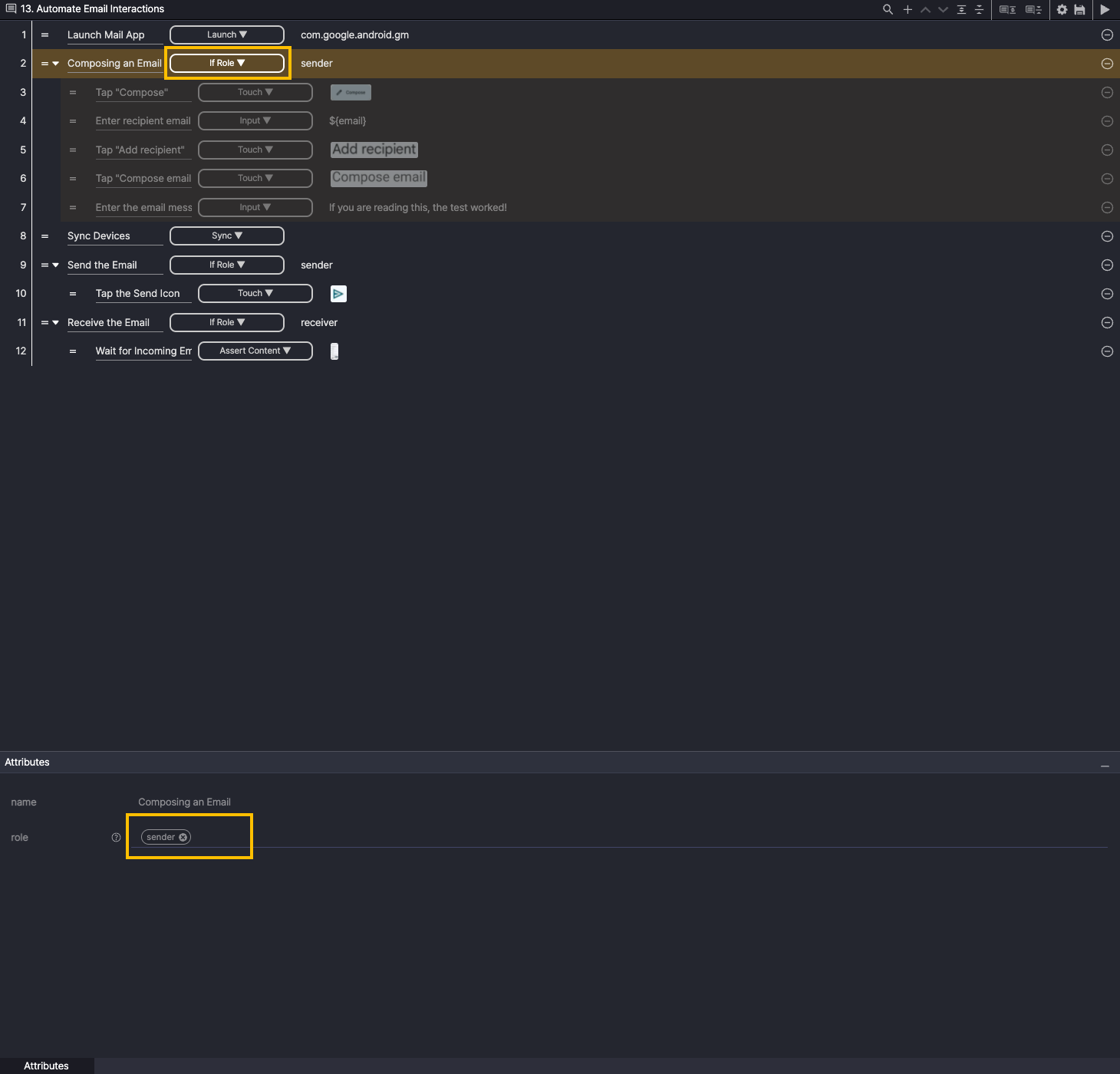Collapse the Composing an Email group

coord(55,64)
